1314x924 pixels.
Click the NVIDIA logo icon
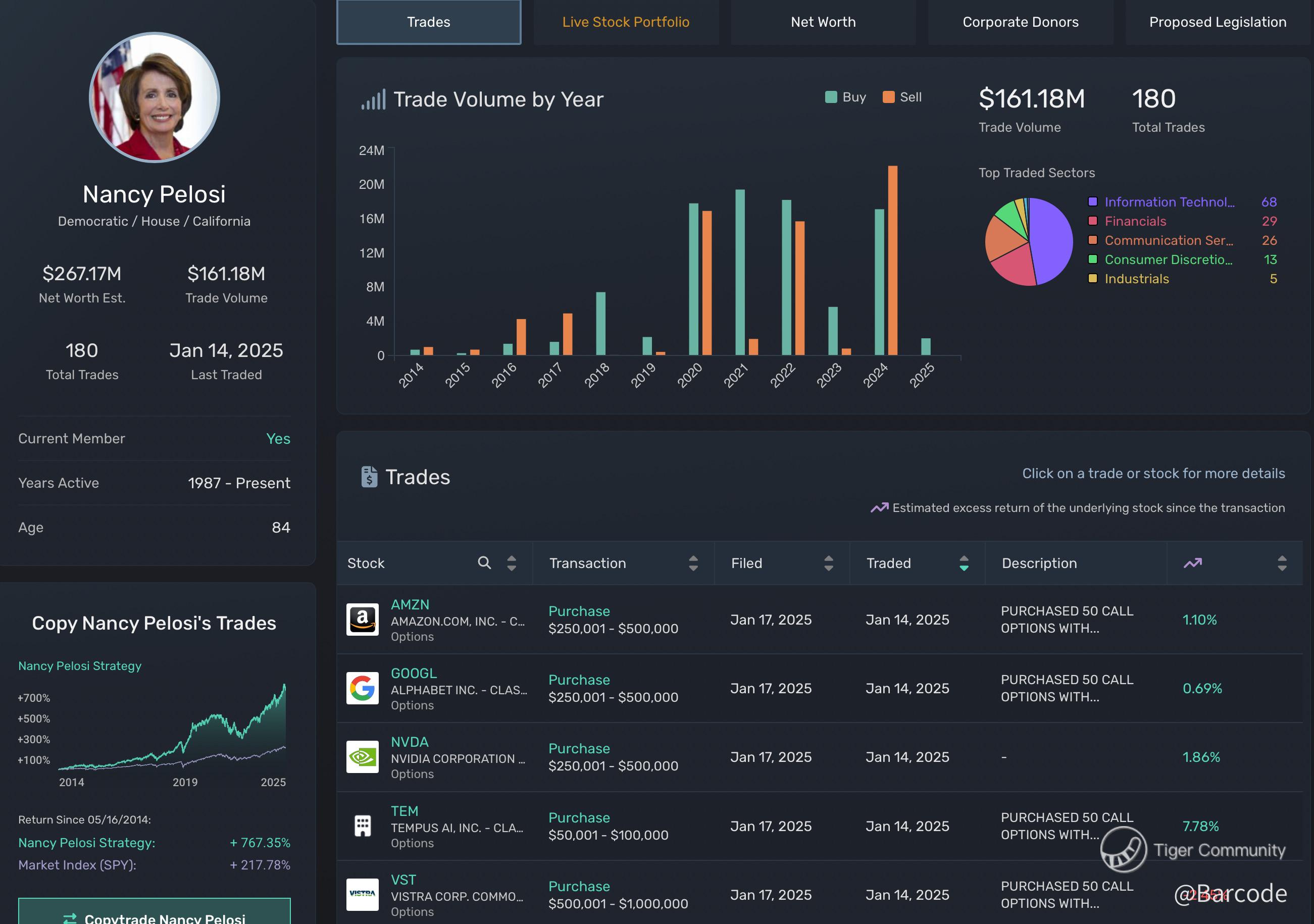(x=362, y=756)
